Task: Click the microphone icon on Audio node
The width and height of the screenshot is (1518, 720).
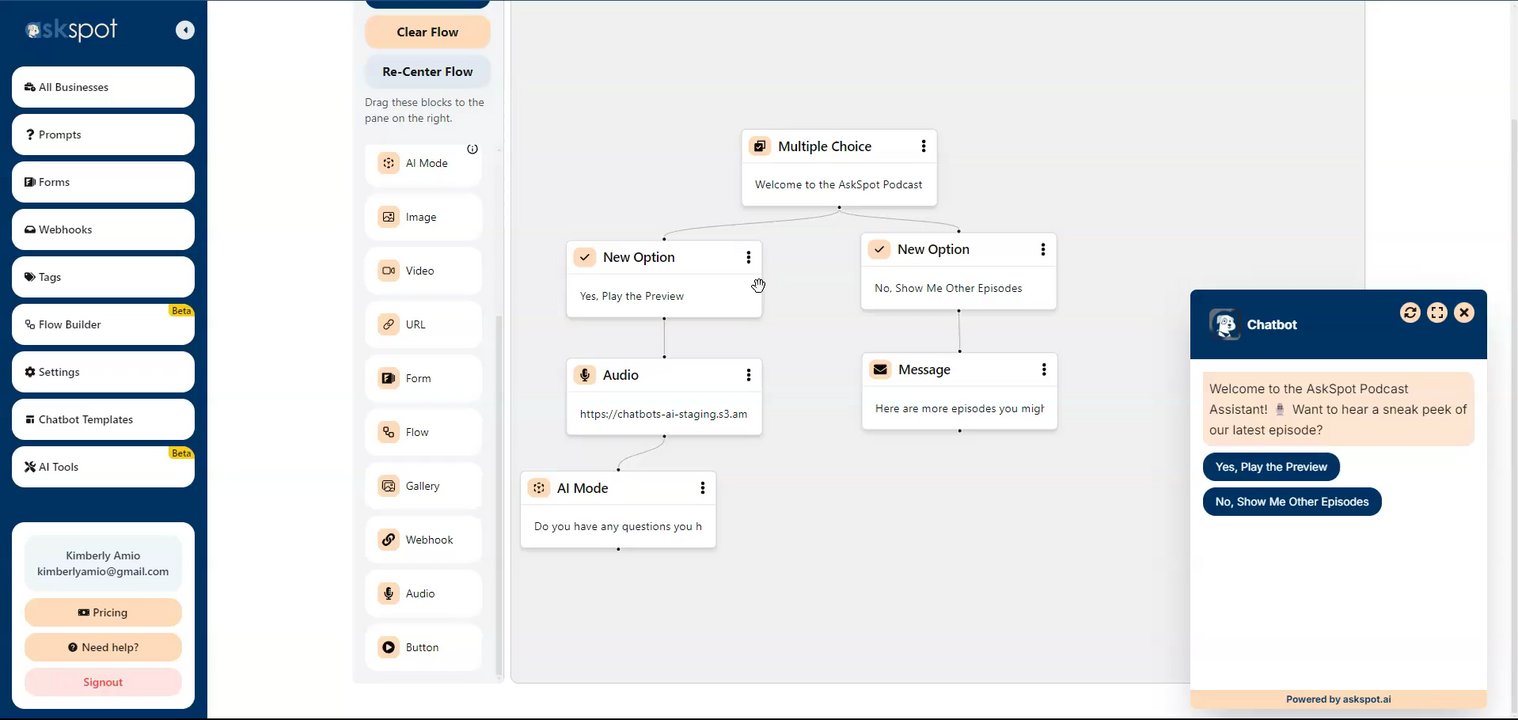Action: 585,375
